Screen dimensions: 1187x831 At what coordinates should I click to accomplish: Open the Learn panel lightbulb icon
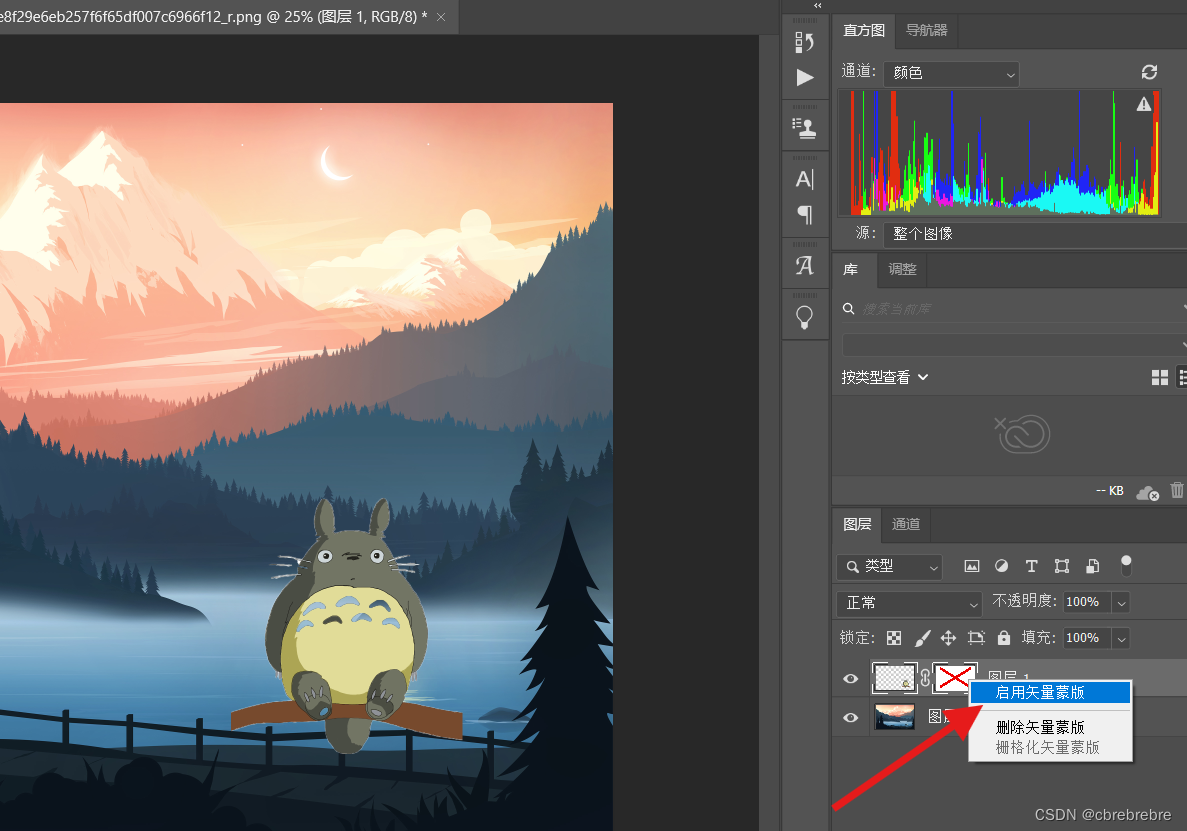[804, 317]
